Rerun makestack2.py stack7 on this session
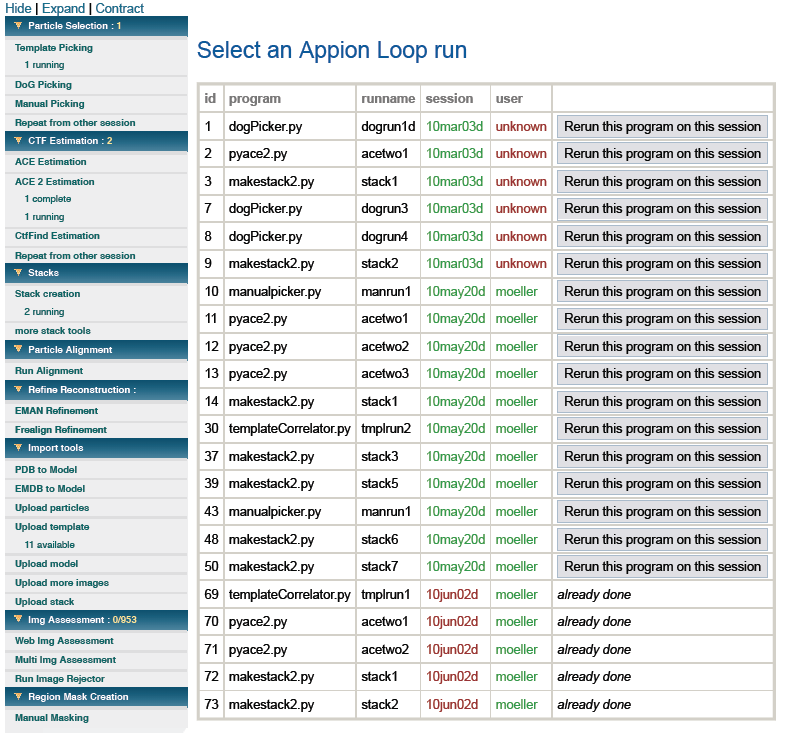The image size is (790, 737). click(x=662, y=566)
